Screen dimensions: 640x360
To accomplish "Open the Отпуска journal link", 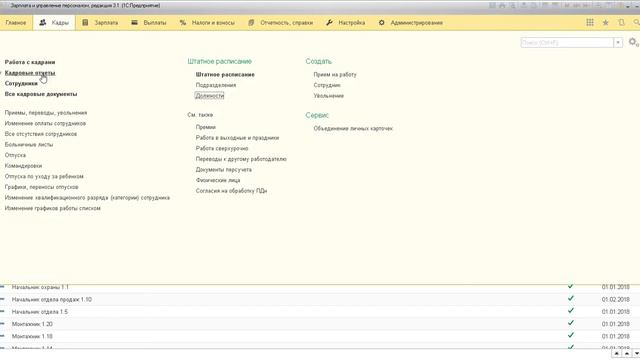I will coord(15,156).
